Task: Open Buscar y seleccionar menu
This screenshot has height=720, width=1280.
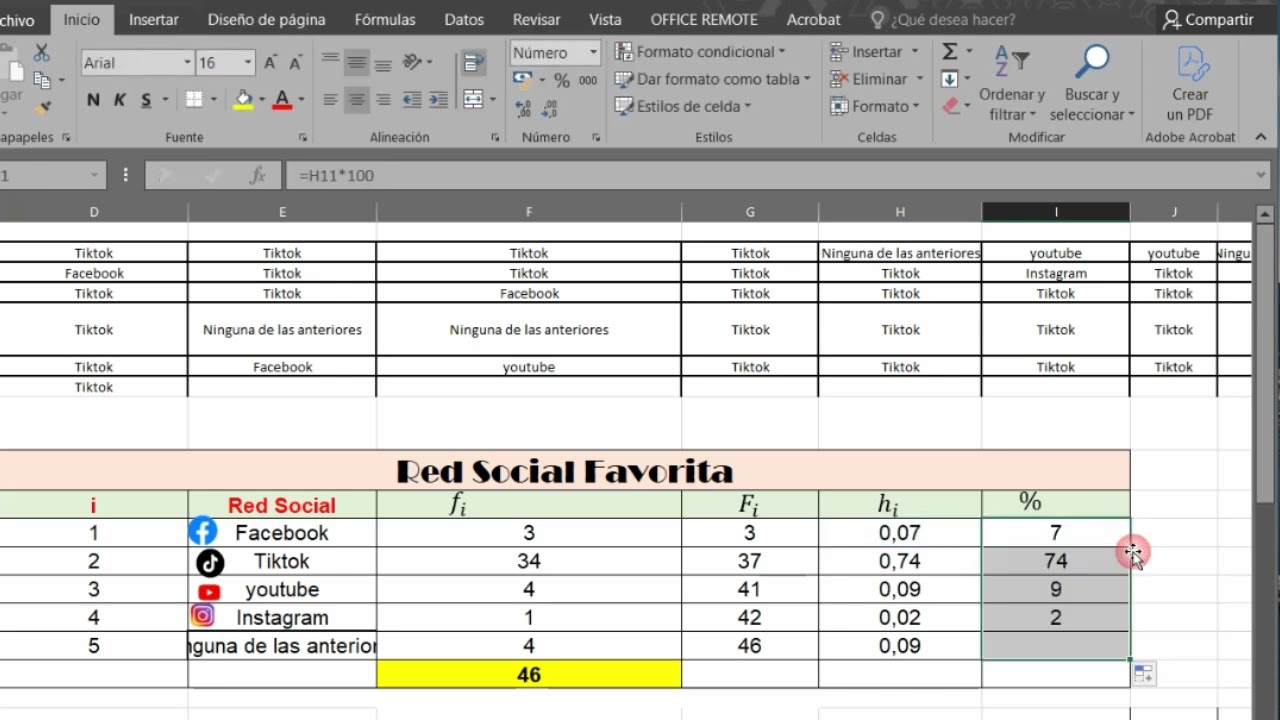Action: coord(1092,84)
